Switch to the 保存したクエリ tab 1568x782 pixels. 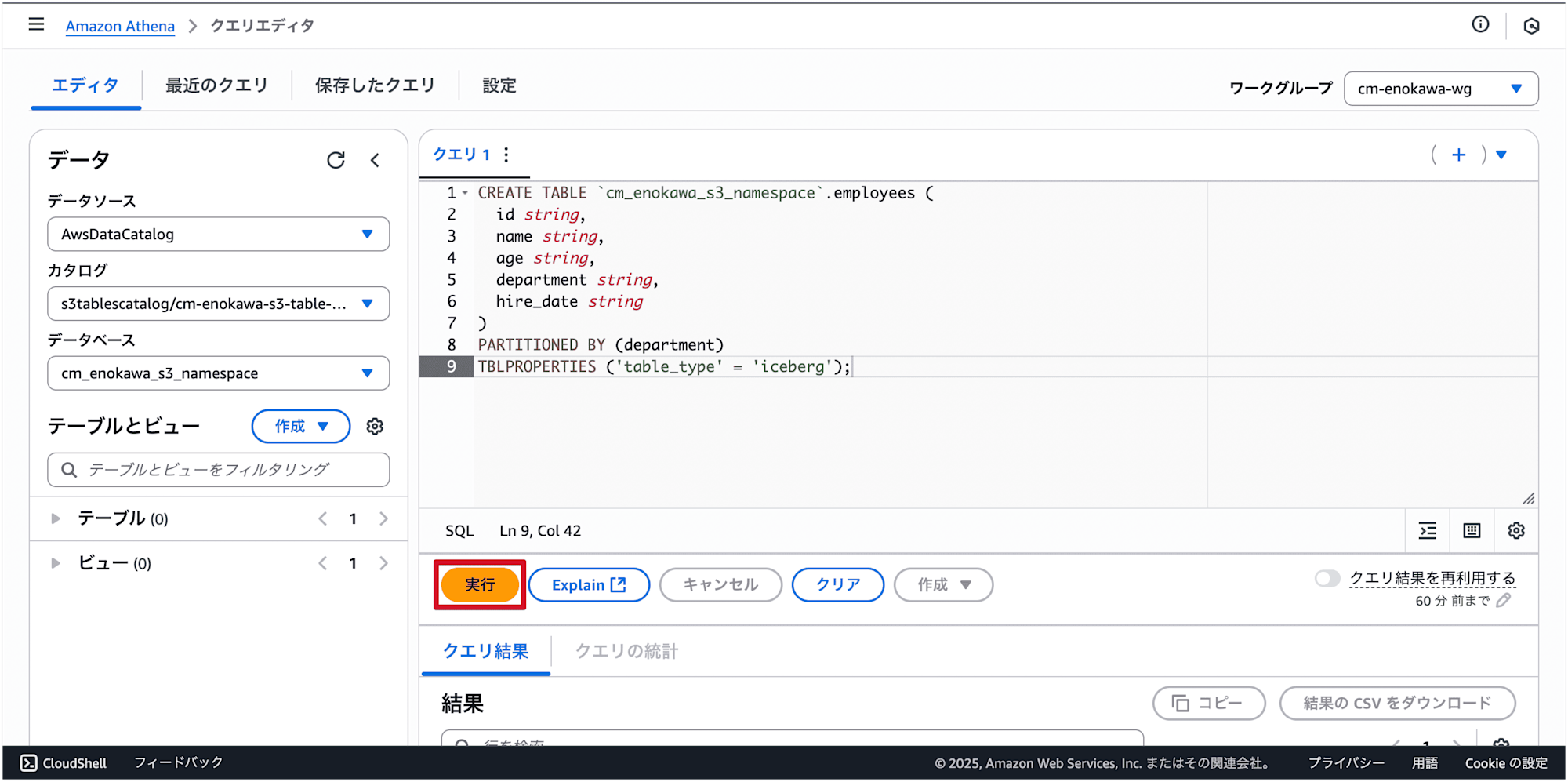(375, 85)
